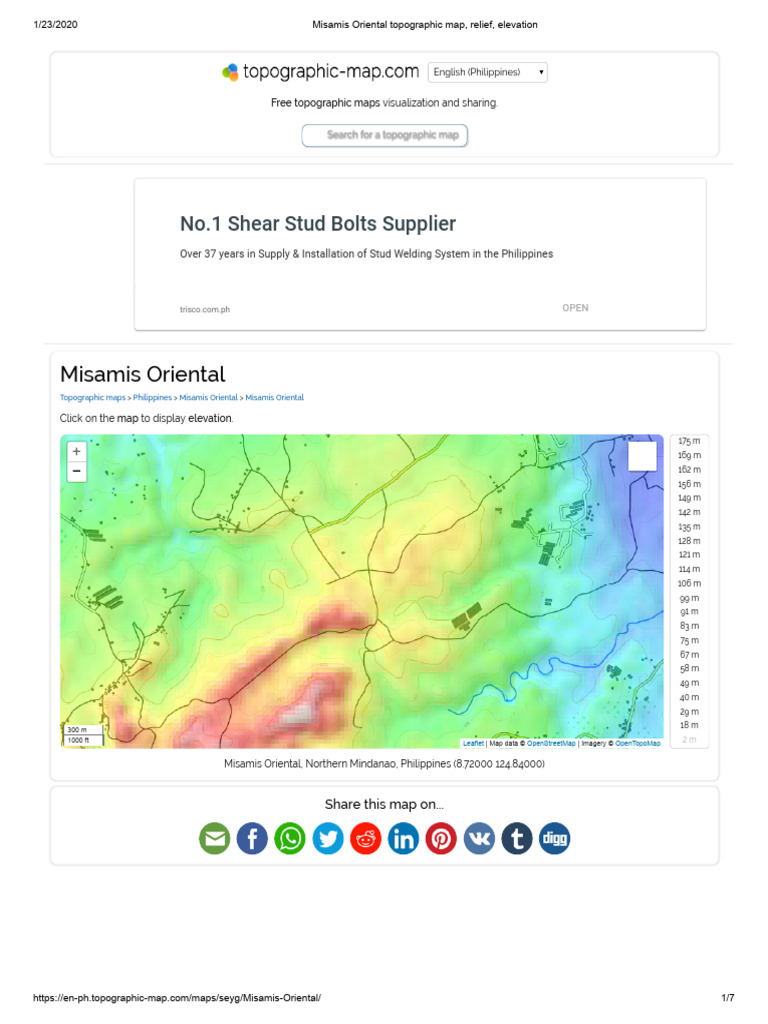The image size is (768, 1024).
Task: Open the last 'Misamis Oriental' breadcrumb link
Action: pyautogui.click(x=274, y=398)
